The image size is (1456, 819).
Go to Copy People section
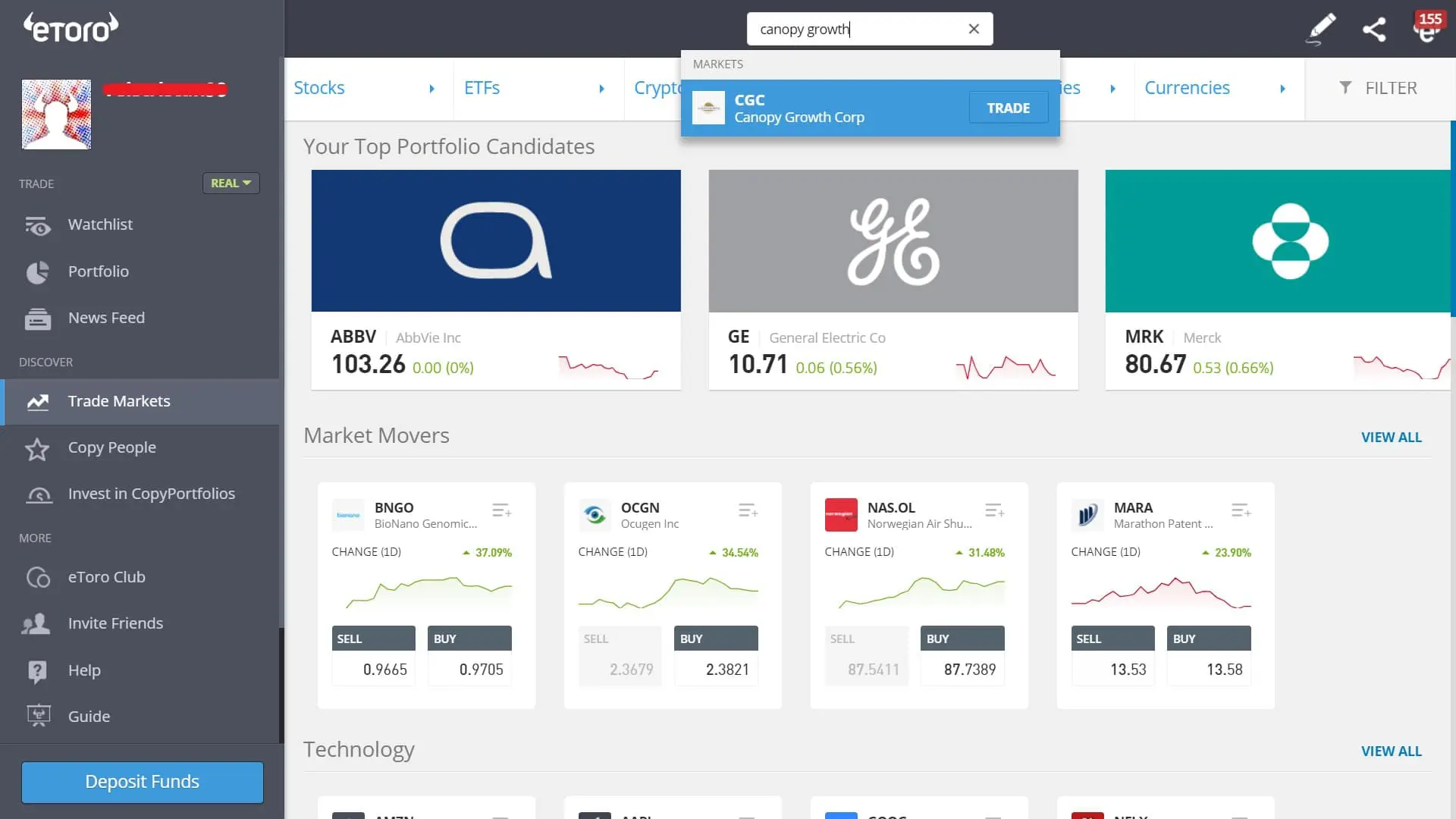[x=111, y=447]
